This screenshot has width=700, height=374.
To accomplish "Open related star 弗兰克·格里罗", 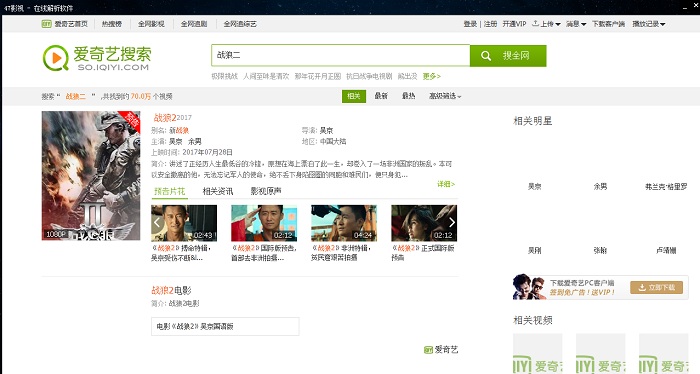I will pyautogui.click(x=666, y=187).
